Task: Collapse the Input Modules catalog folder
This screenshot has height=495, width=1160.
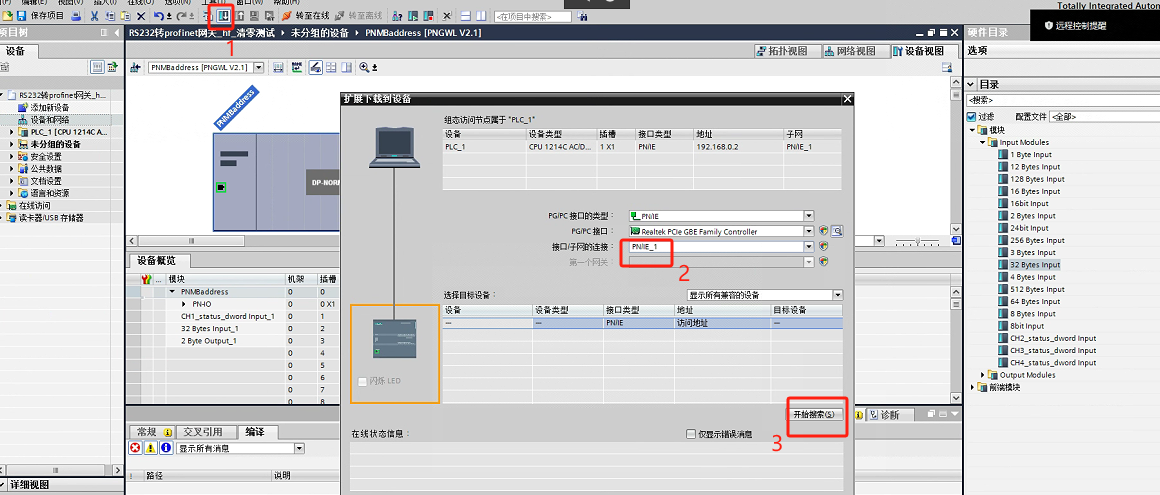Action: tap(983, 142)
